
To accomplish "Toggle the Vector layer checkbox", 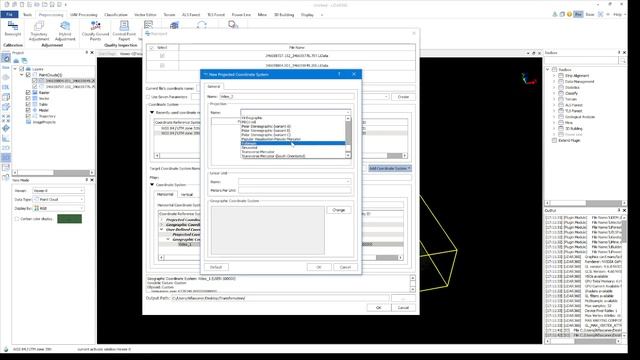I will pyautogui.click(x=28, y=98).
